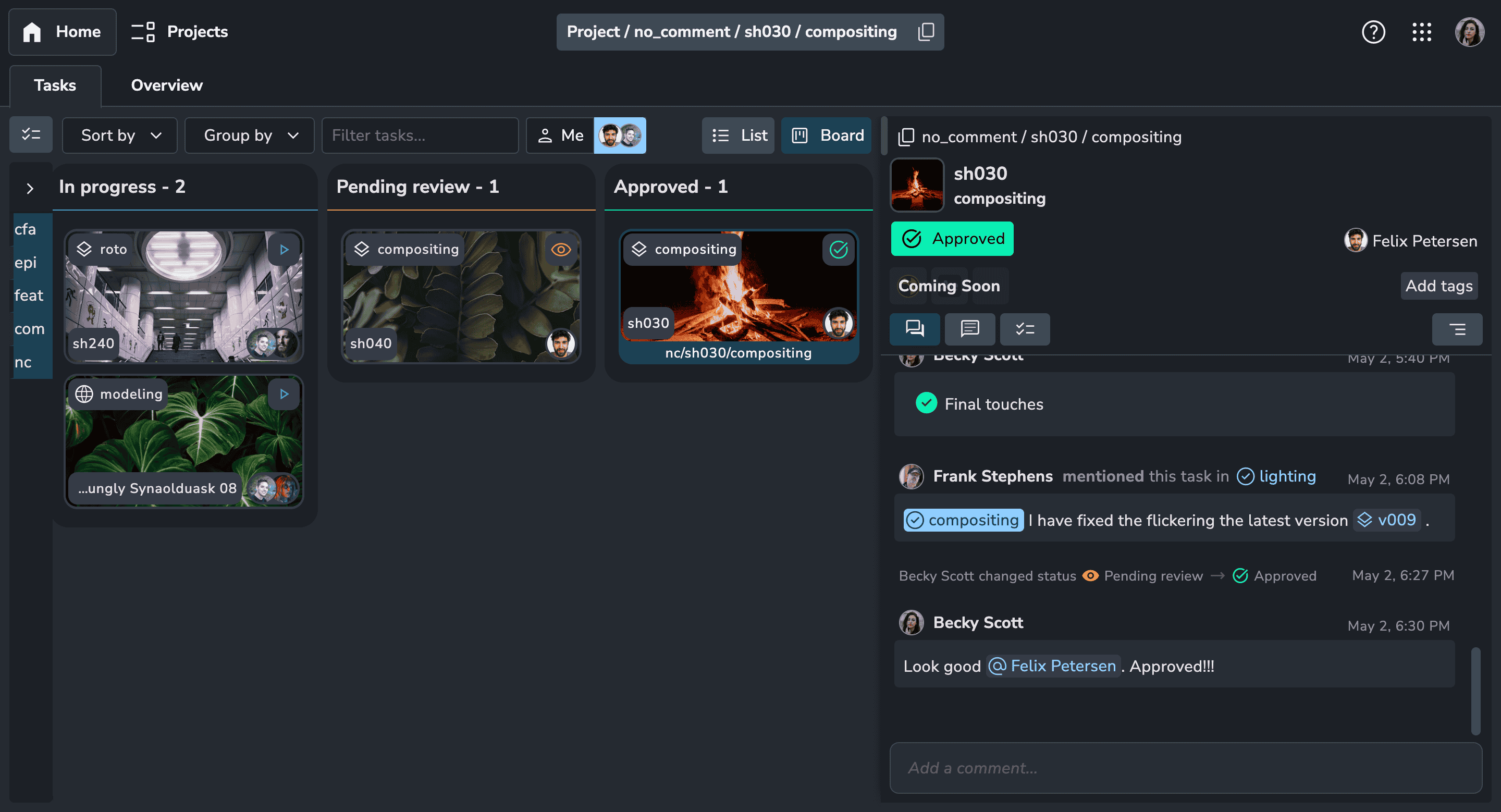Image resolution: width=1501 pixels, height=812 pixels.
Task: Expand the Sort by dropdown
Action: tap(119, 135)
